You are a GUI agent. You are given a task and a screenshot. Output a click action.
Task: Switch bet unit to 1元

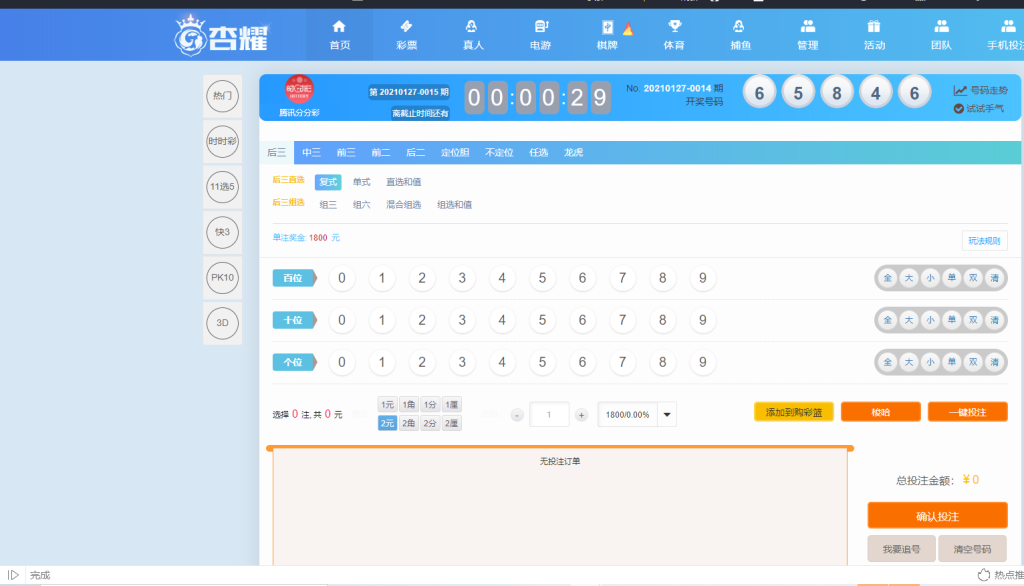click(386, 405)
